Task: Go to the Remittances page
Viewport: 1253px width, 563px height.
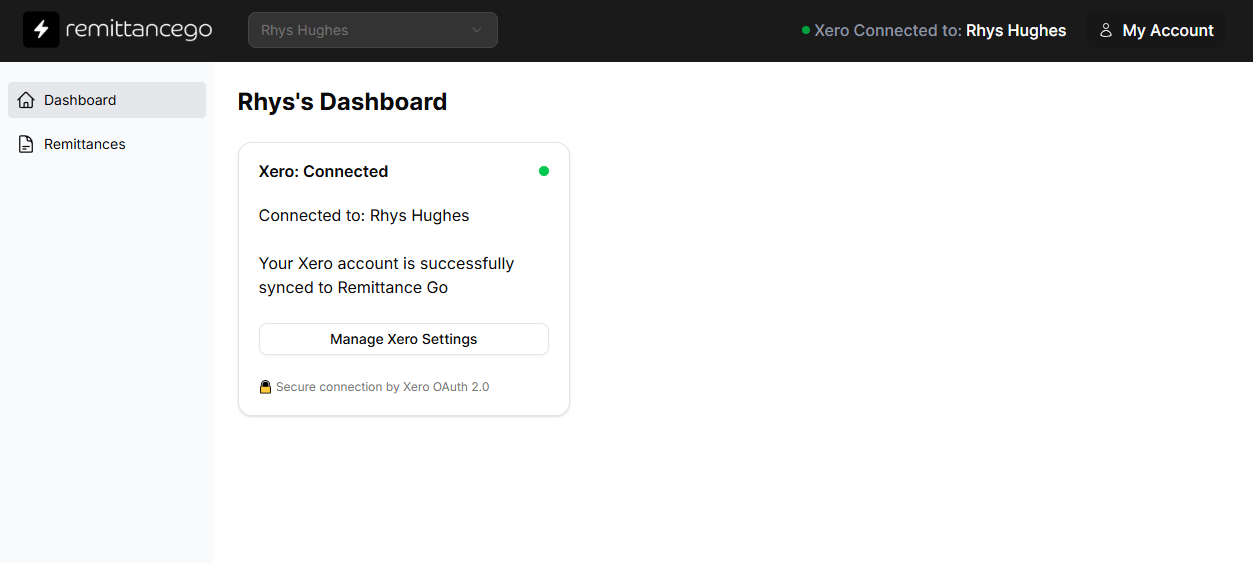Action: [85, 144]
